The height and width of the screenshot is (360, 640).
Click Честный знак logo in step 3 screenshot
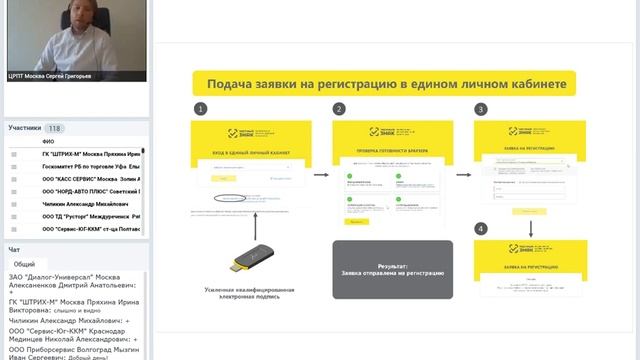(x=529, y=131)
